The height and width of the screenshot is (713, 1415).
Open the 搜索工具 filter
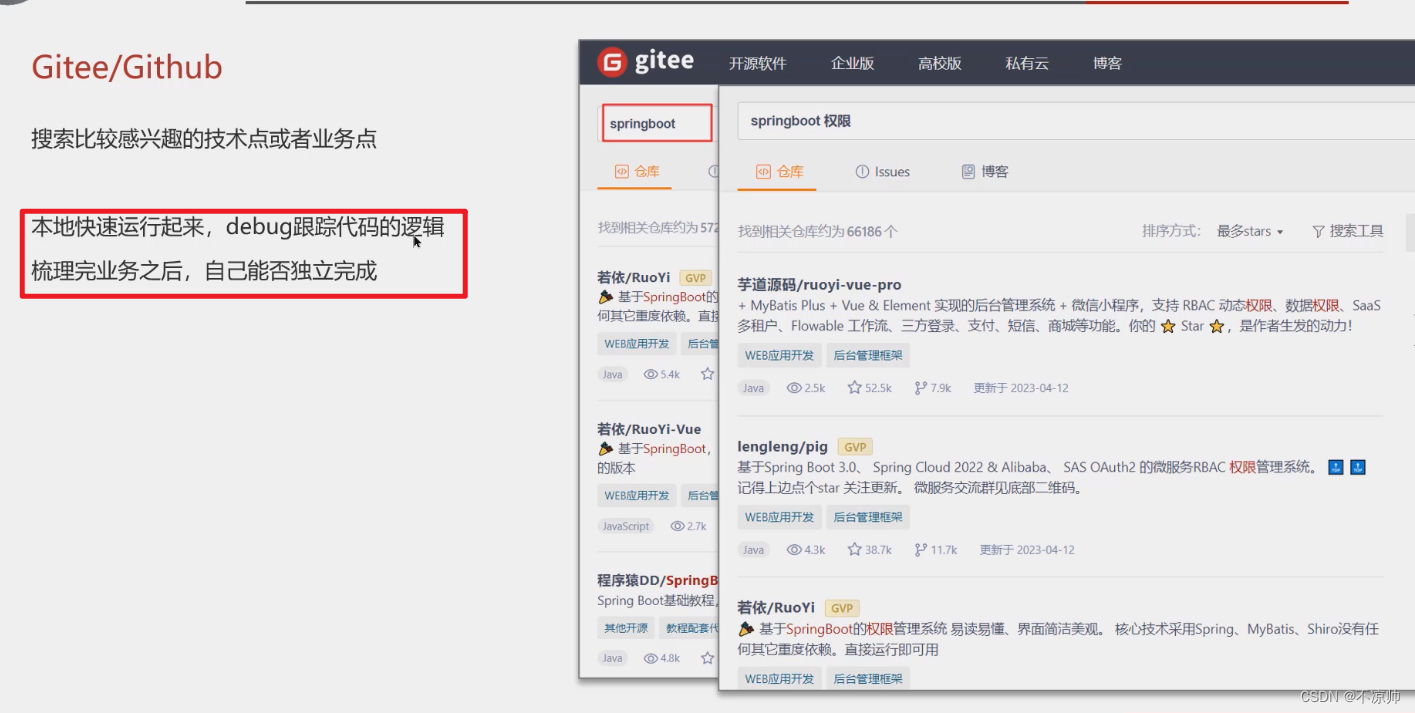[x=1348, y=231]
